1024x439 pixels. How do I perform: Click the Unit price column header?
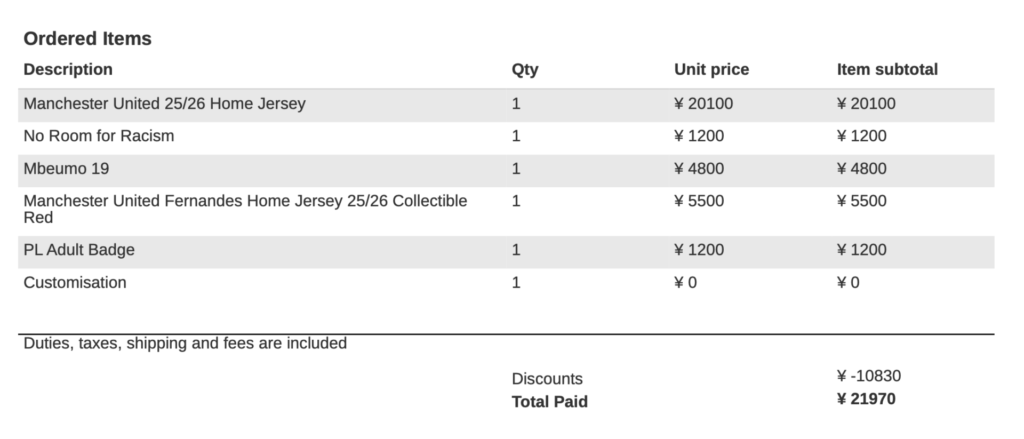[711, 69]
